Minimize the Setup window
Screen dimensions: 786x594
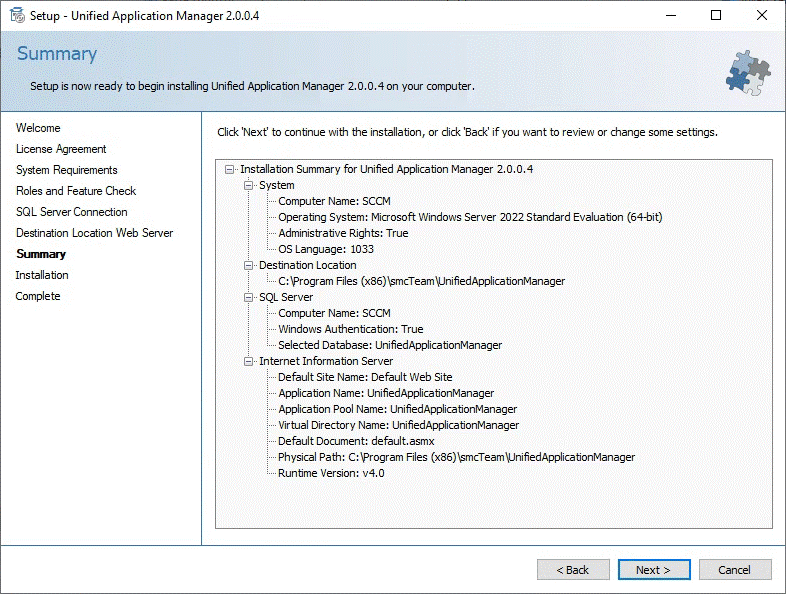671,16
